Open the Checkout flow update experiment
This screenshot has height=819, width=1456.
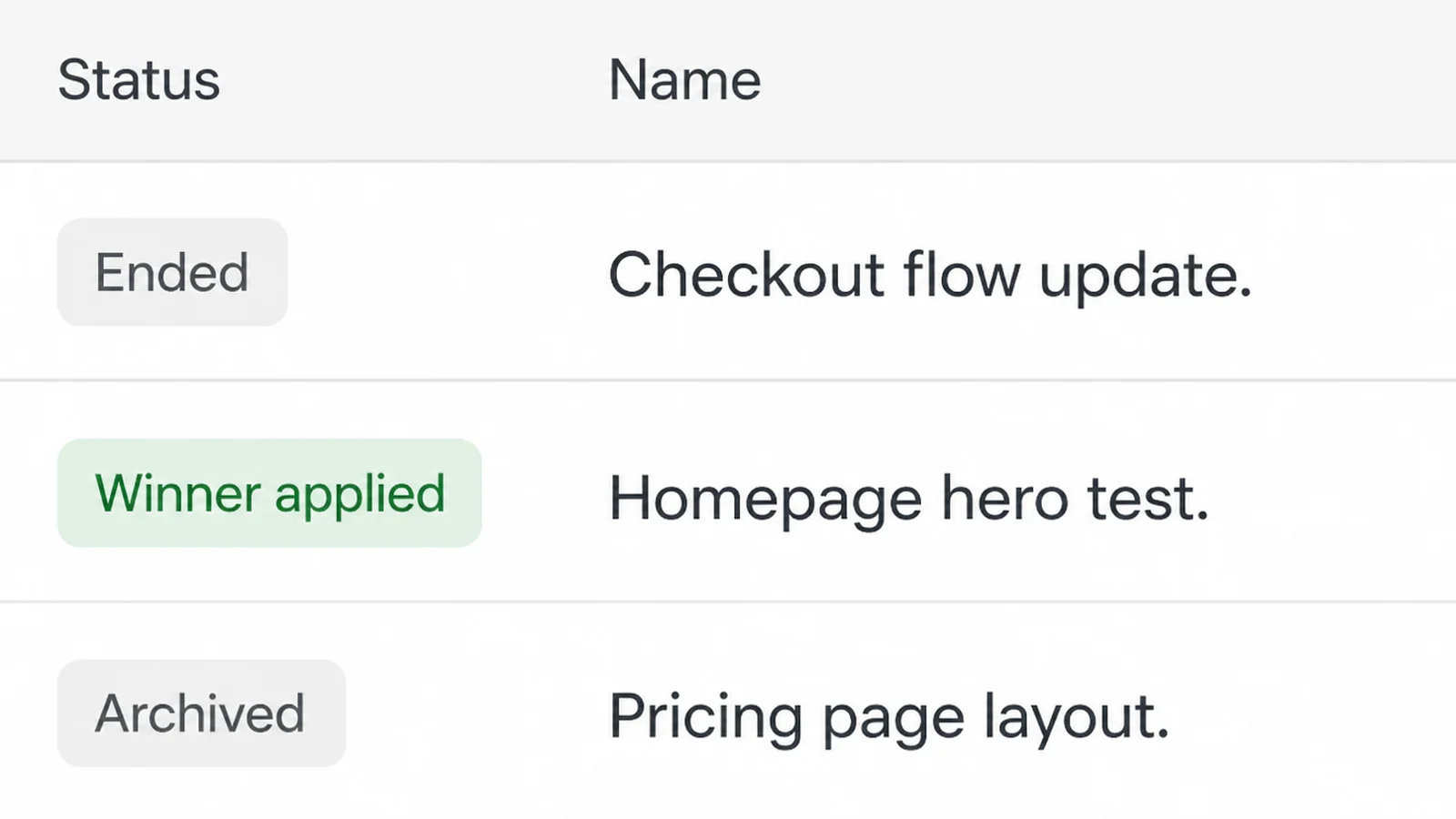coord(930,275)
